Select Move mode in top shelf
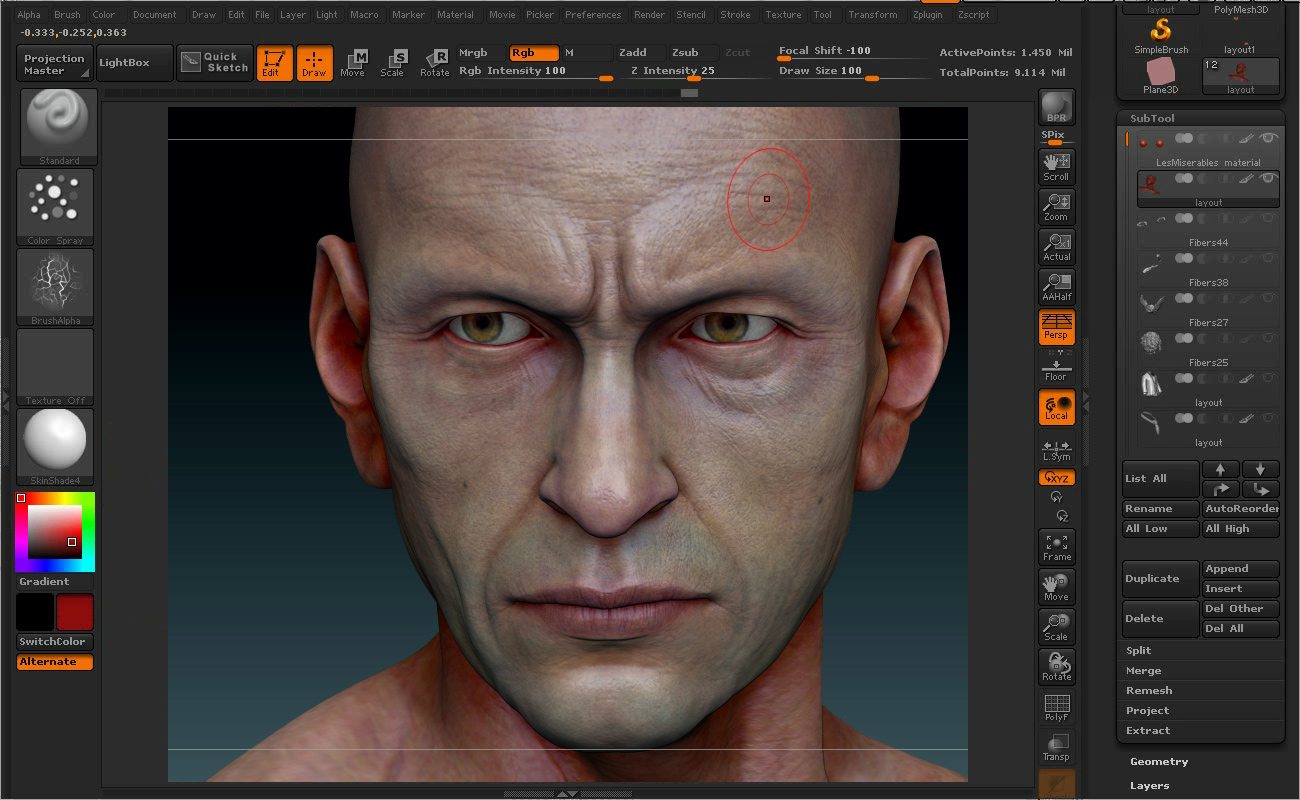Image resolution: width=1300 pixels, height=800 pixels. tap(354, 63)
